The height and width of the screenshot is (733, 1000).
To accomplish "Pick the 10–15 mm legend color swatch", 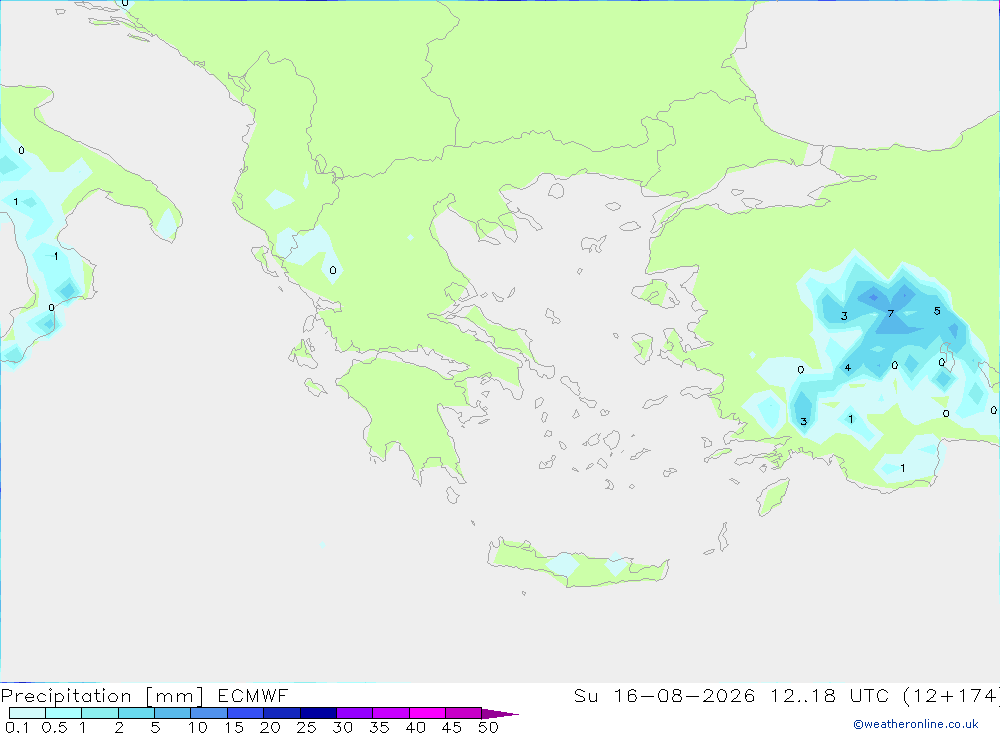I will (x=209, y=713).
